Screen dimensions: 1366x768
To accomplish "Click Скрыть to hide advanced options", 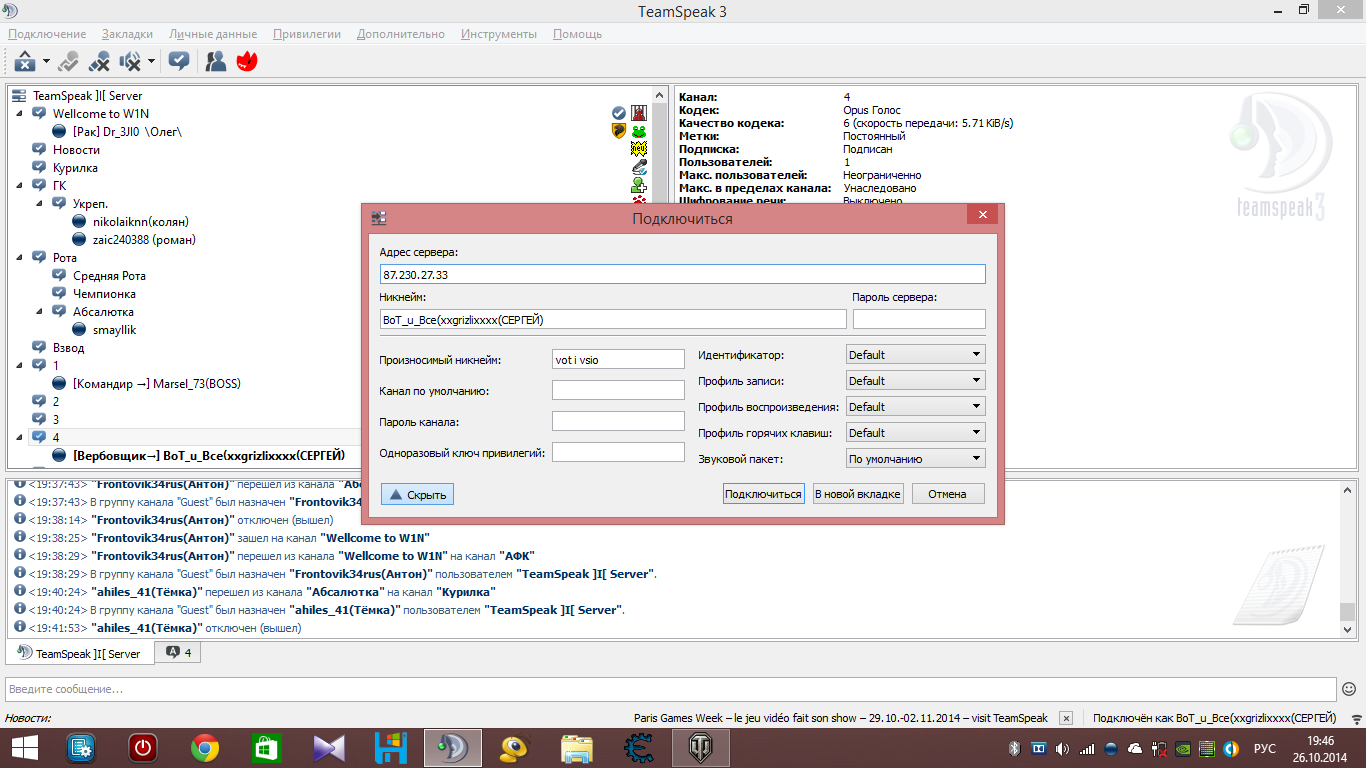I will pyautogui.click(x=417, y=494).
